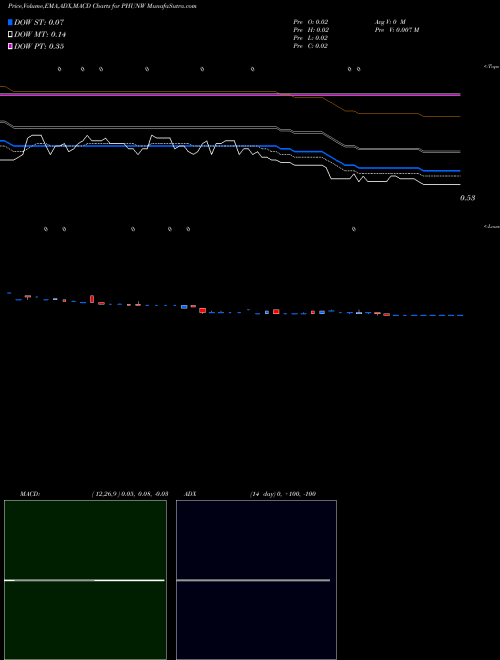Select the 'DOW PT: 0.35' legend text
Image resolution: width=500 pixels, height=660 pixels.
tap(39, 46)
